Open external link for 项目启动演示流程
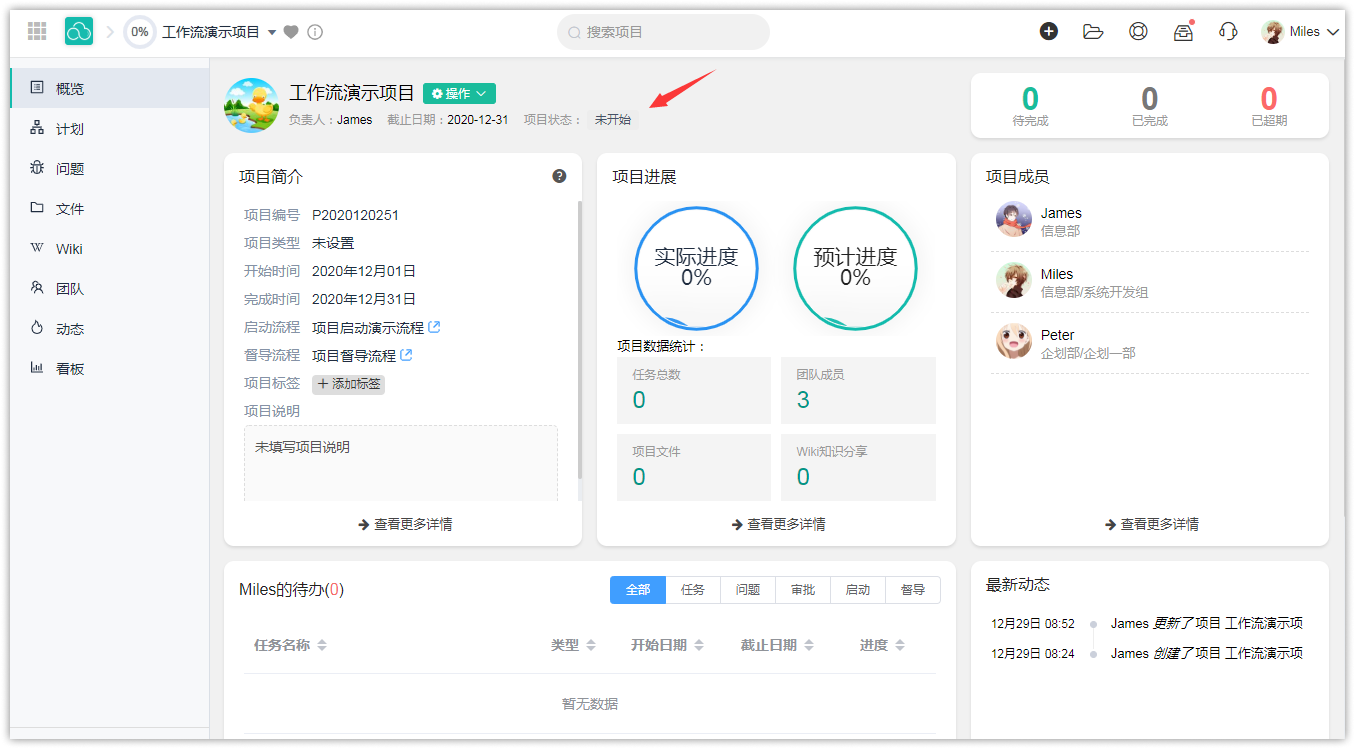This screenshot has width=1355, height=749. coord(434,327)
